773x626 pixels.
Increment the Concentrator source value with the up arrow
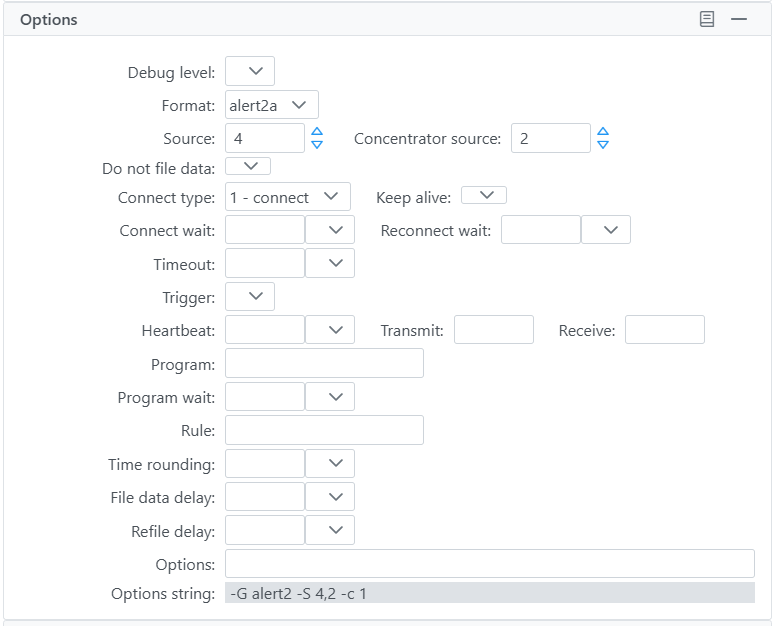click(x=602, y=132)
